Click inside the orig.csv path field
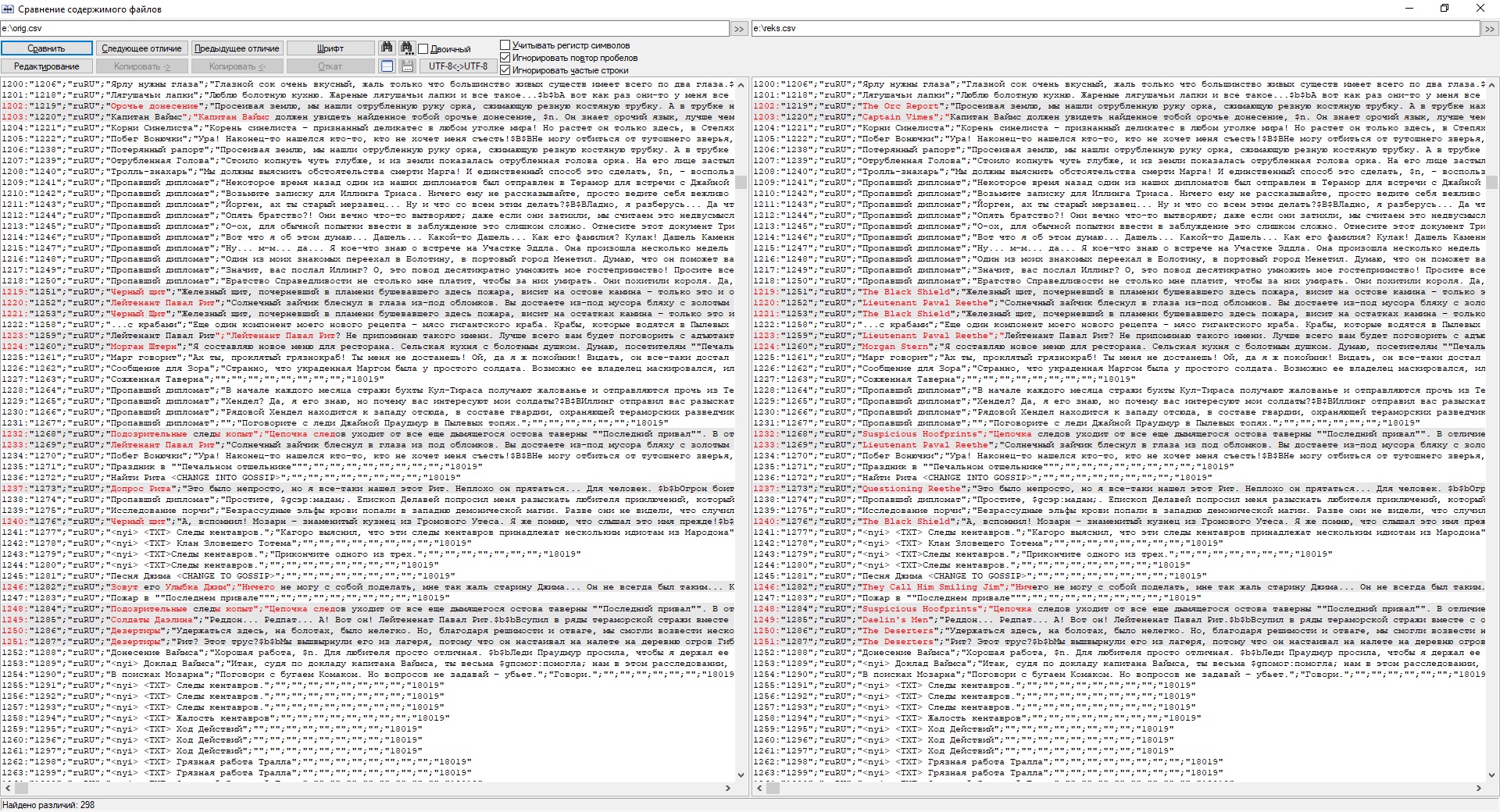This screenshot has width=1500, height=812. (312, 28)
